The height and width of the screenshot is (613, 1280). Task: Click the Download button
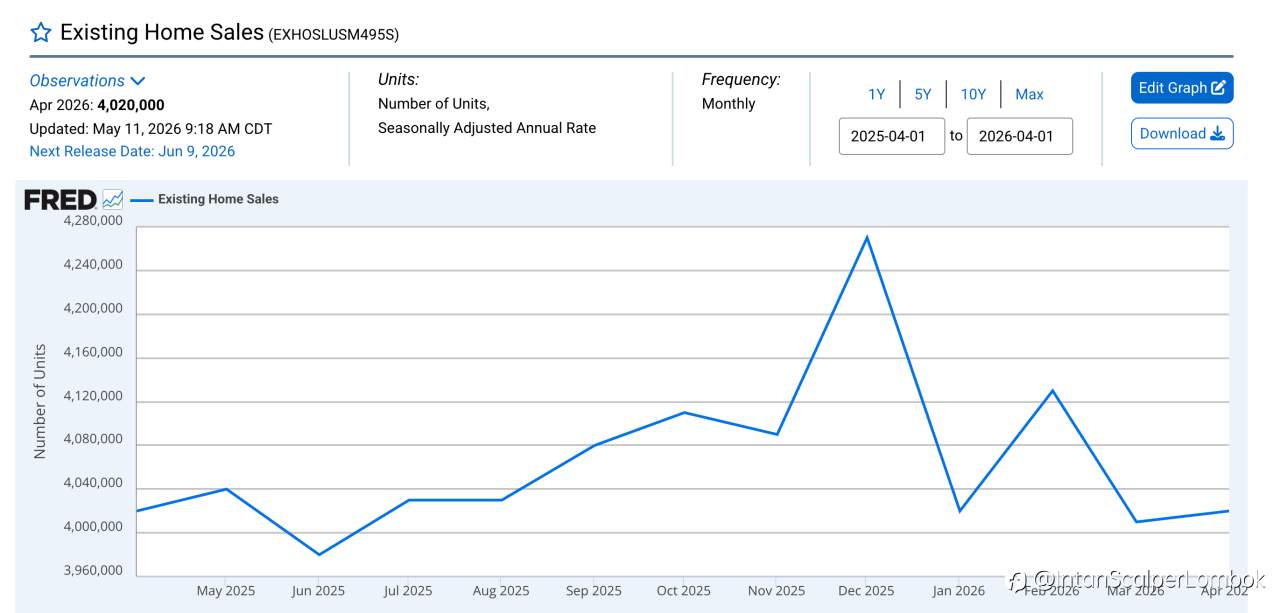click(1182, 134)
